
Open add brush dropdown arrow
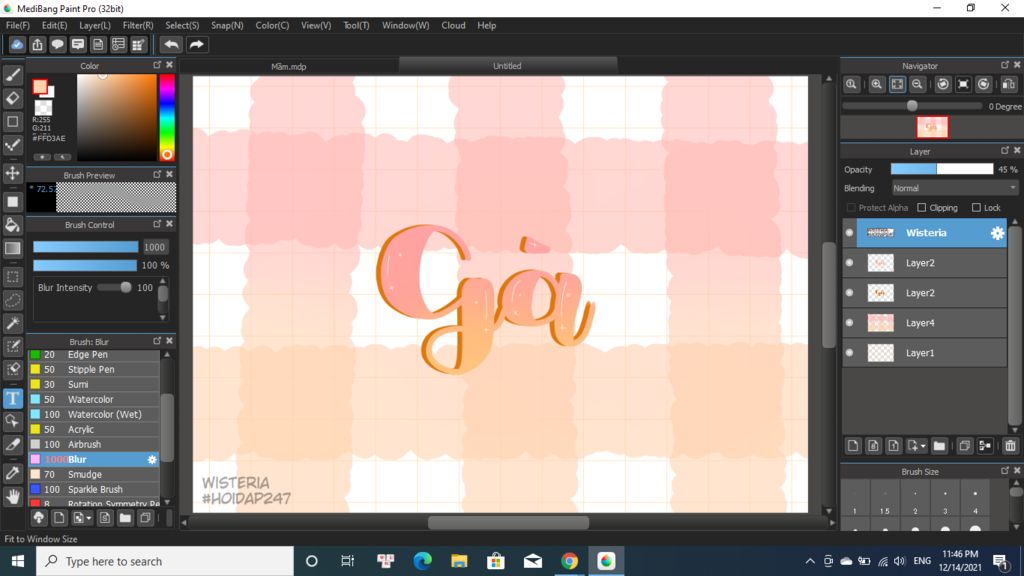tap(89, 519)
